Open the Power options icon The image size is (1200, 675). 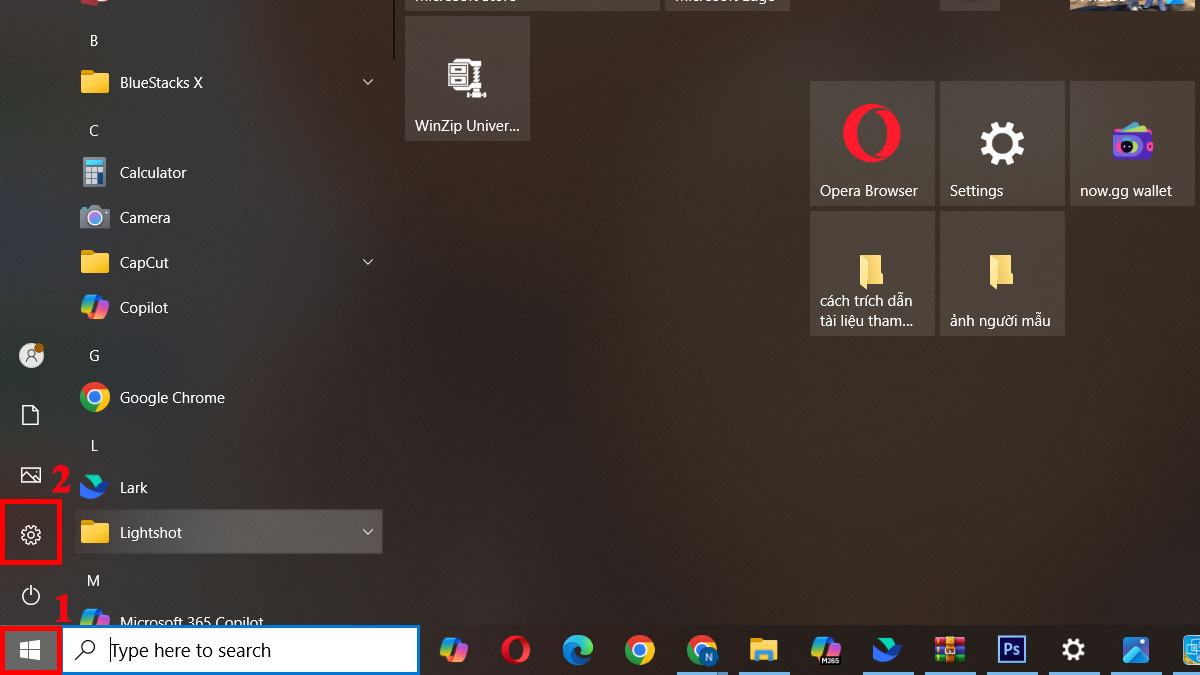[31, 596]
